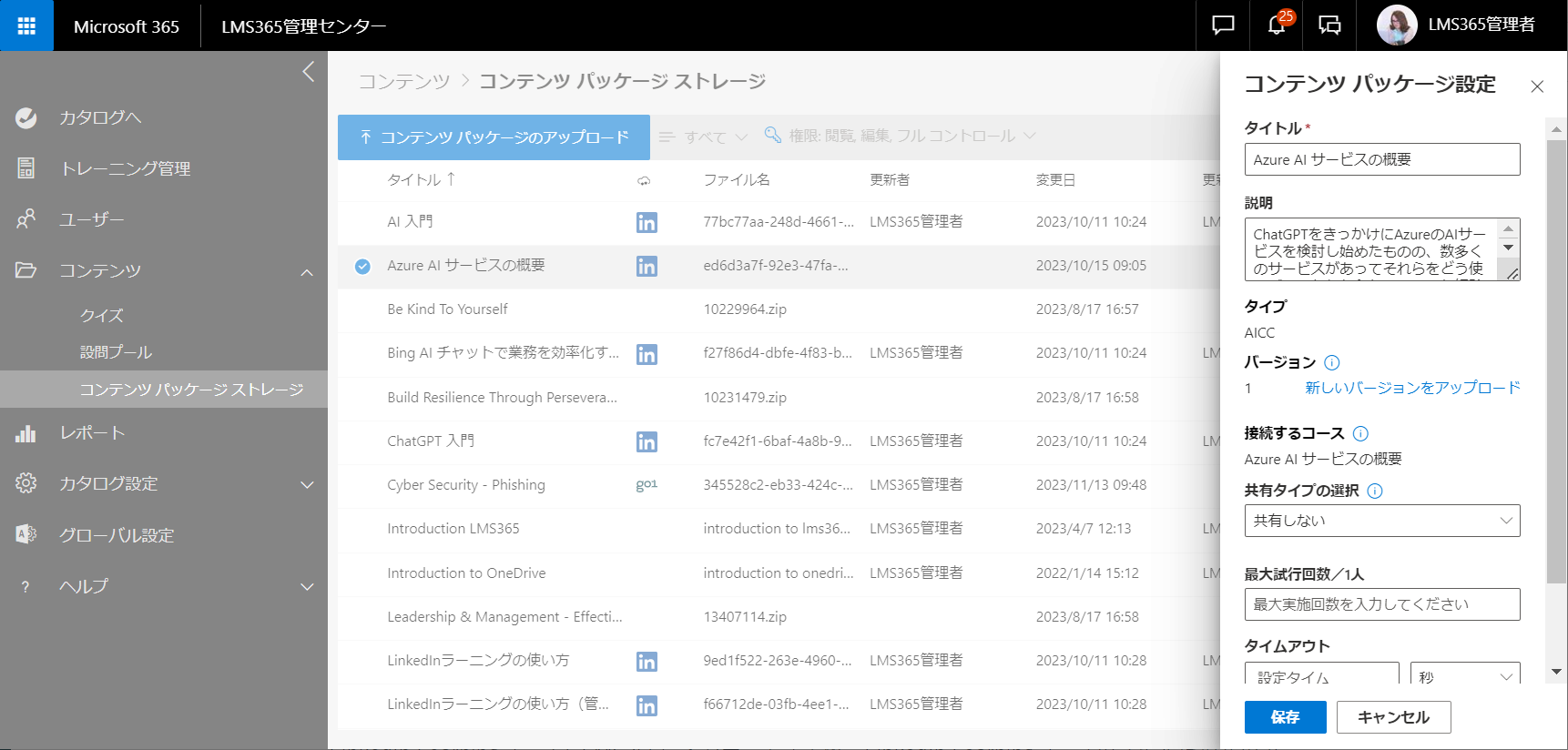Deselect the Azure AI サービスの概要 row checkmark
1568x750 pixels.
362,267
